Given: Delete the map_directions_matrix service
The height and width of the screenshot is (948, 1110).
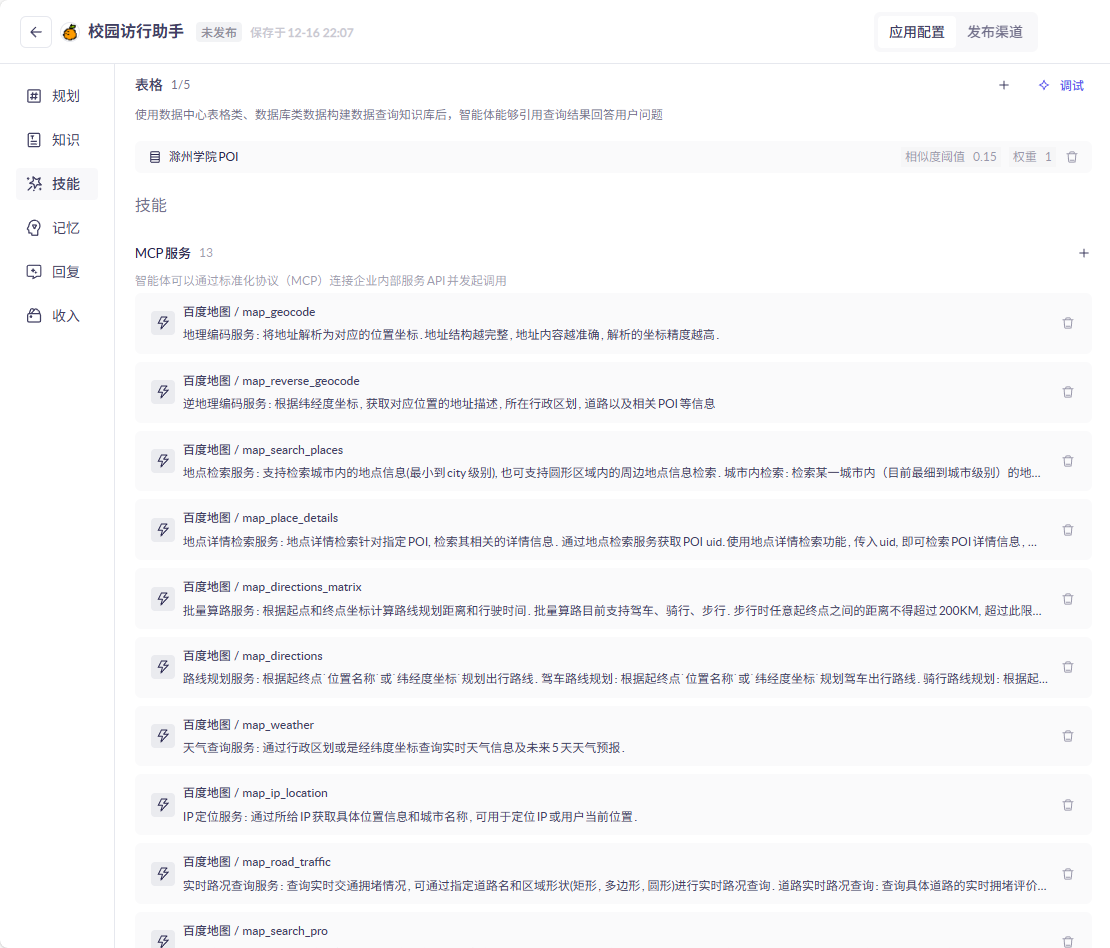Looking at the screenshot, I should (1068, 599).
